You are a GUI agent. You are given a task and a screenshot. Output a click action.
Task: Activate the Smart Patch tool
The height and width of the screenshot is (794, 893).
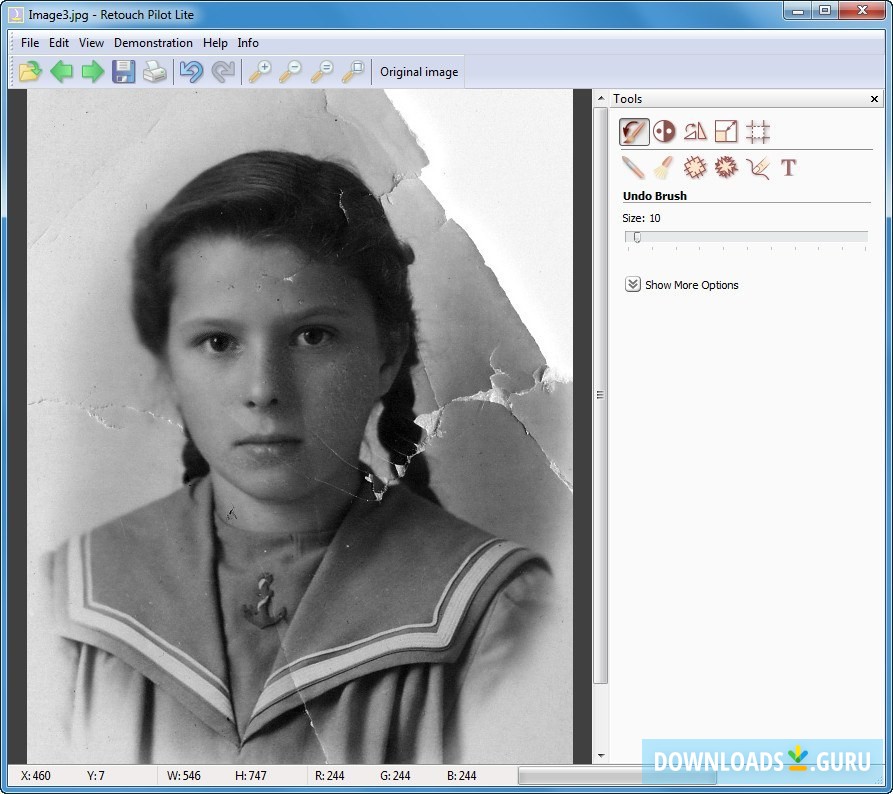coord(694,168)
